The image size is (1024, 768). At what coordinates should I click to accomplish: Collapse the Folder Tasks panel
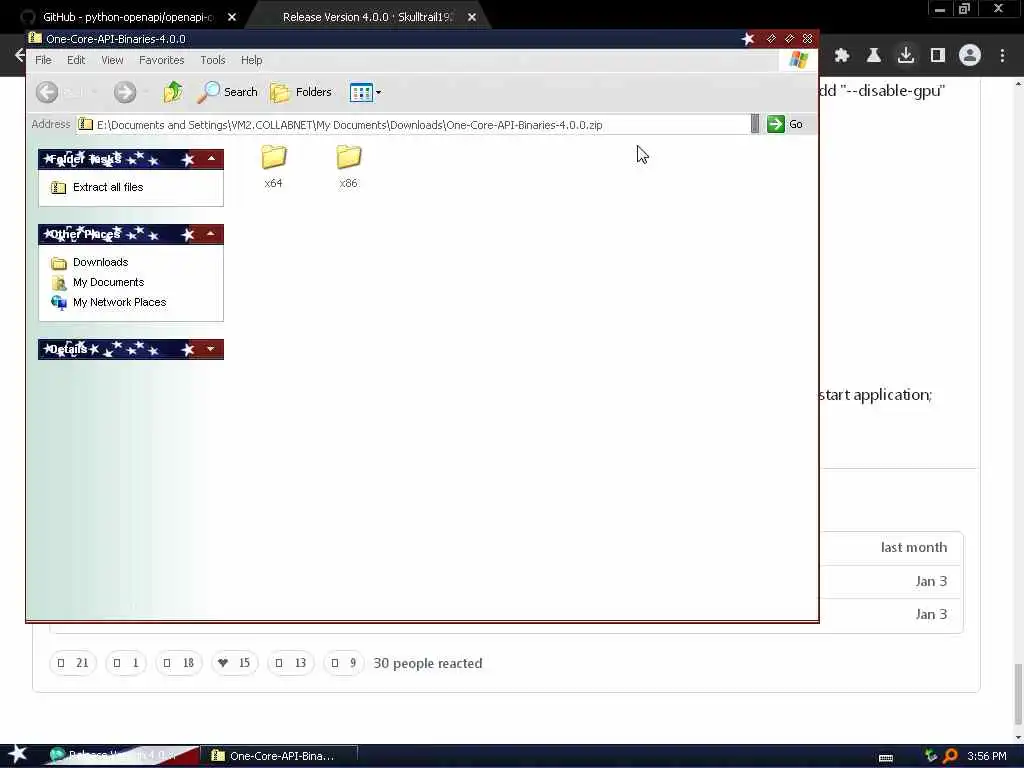(x=211, y=159)
